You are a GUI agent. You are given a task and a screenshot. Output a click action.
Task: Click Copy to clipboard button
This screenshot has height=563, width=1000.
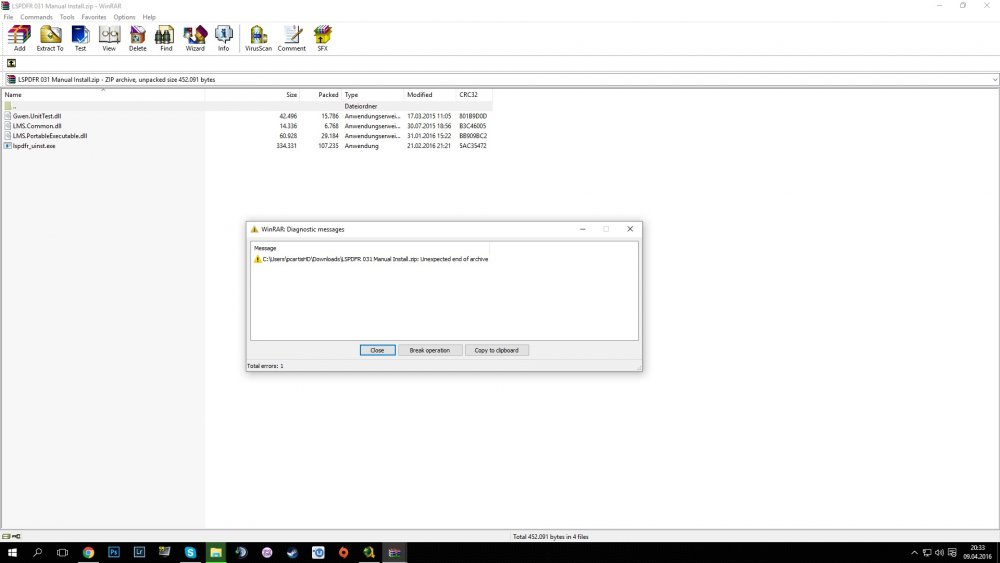click(496, 350)
